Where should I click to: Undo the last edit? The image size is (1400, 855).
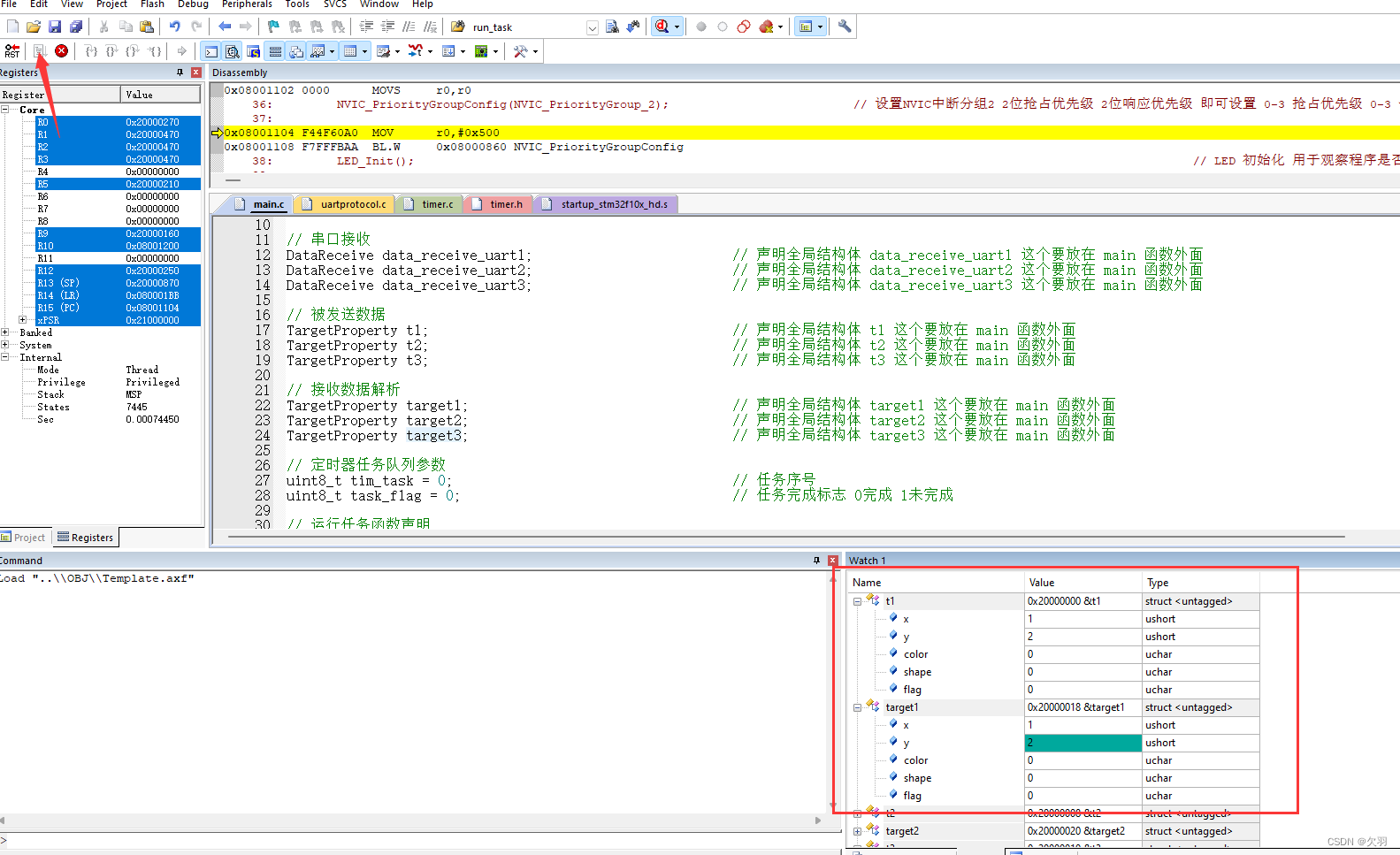tap(175, 27)
